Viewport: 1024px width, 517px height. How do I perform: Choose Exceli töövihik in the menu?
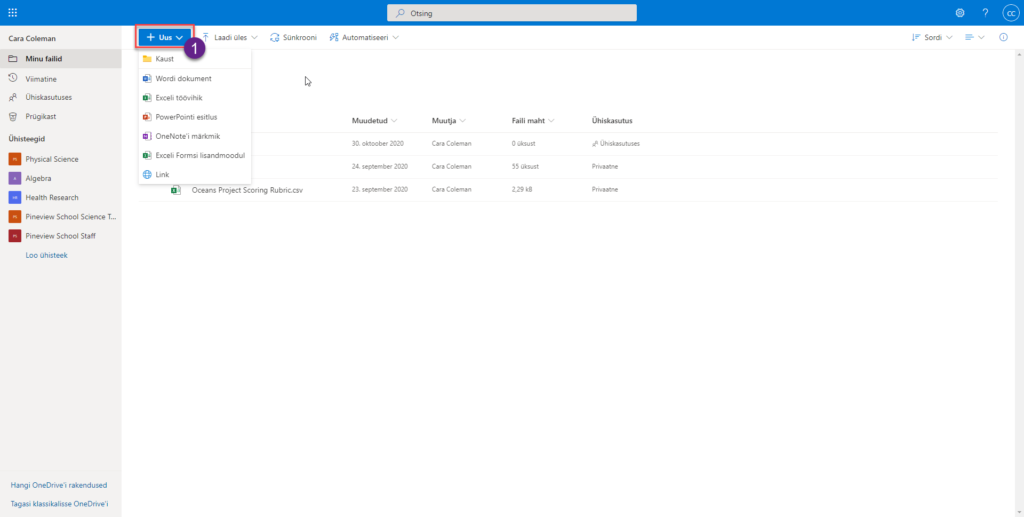179,98
